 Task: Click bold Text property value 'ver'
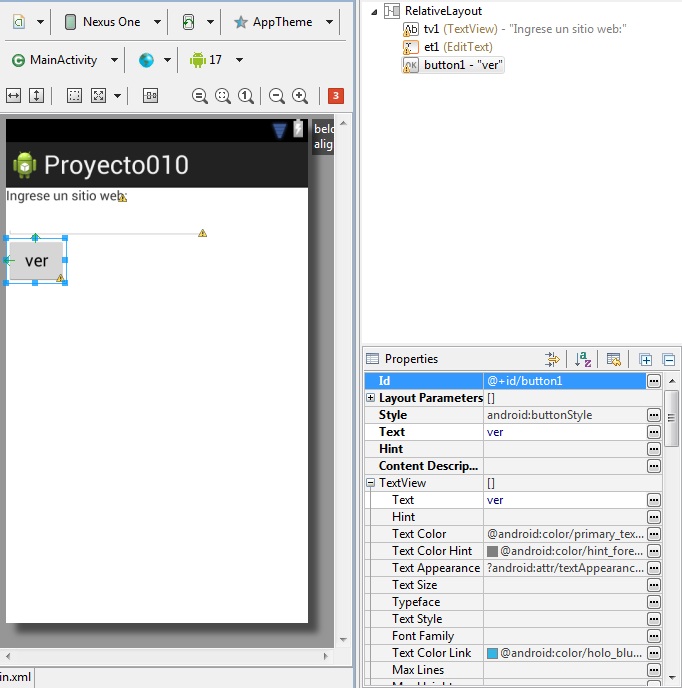564,432
